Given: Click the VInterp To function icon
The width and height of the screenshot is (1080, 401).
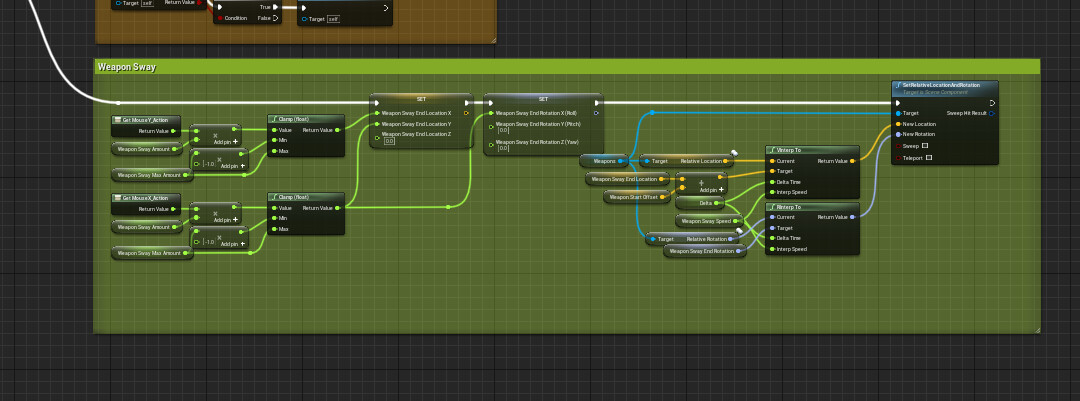Looking at the screenshot, I should [x=771, y=150].
